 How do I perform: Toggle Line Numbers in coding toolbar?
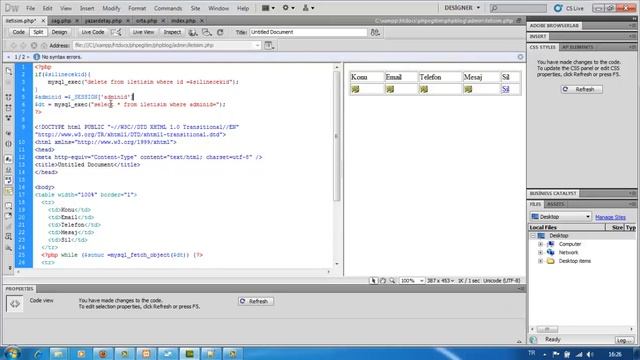pyautogui.click(x=9, y=159)
